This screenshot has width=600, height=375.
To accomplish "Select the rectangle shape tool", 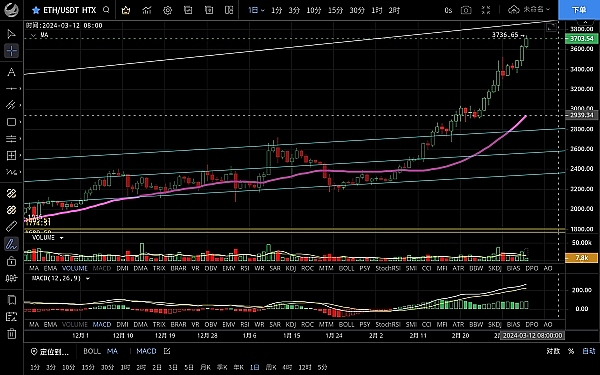I will [x=11, y=122].
